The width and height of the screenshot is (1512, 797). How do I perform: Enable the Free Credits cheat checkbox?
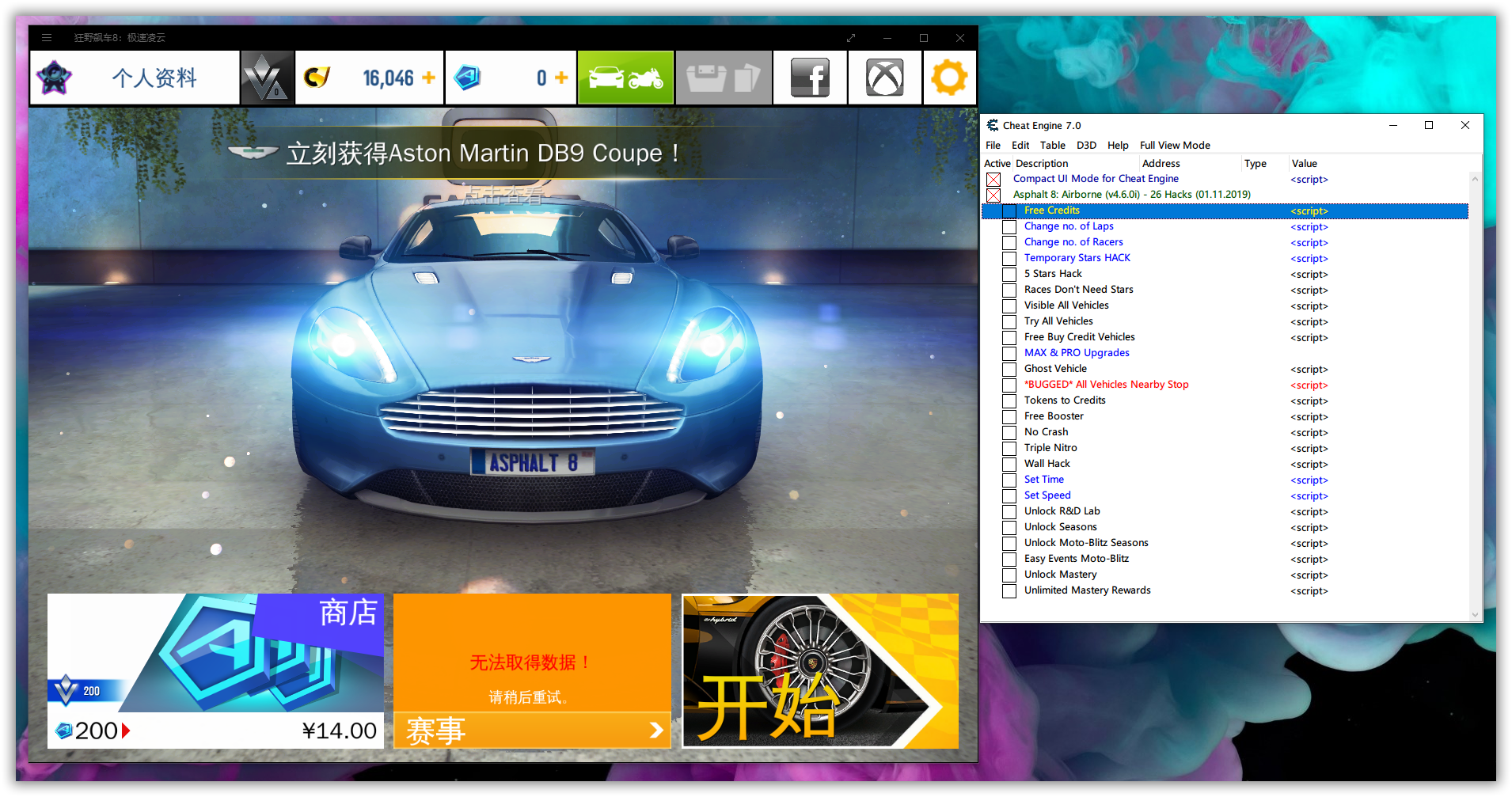(1009, 211)
